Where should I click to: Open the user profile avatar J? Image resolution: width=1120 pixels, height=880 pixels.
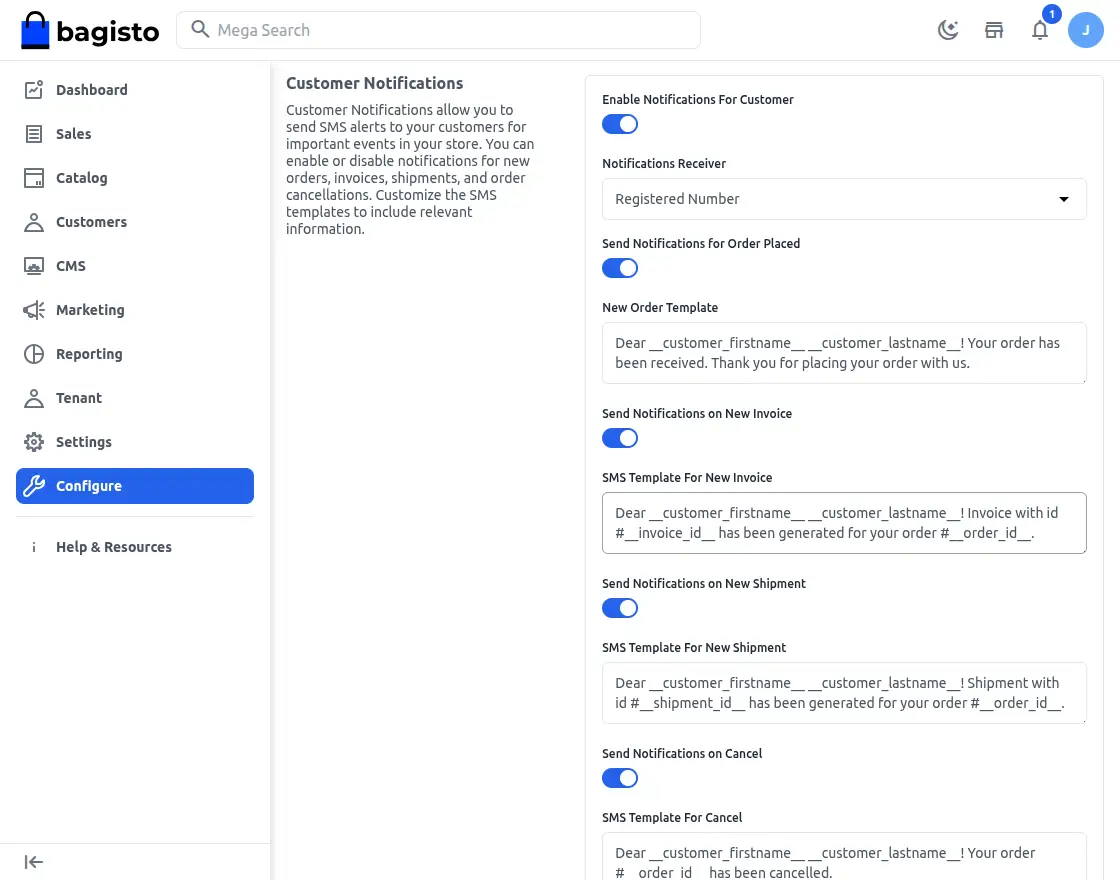point(1086,30)
